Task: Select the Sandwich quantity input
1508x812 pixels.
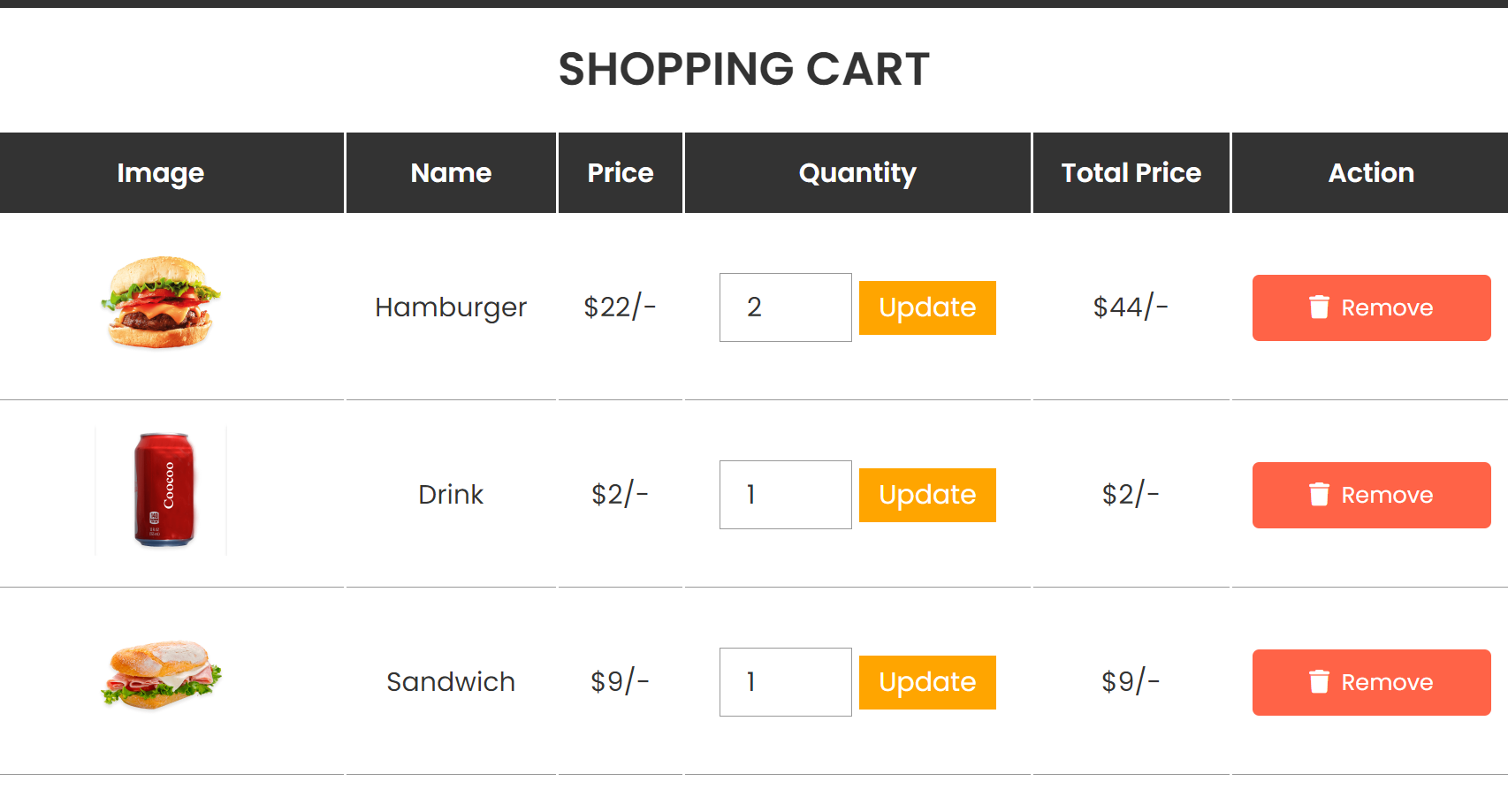Action: (785, 682)
